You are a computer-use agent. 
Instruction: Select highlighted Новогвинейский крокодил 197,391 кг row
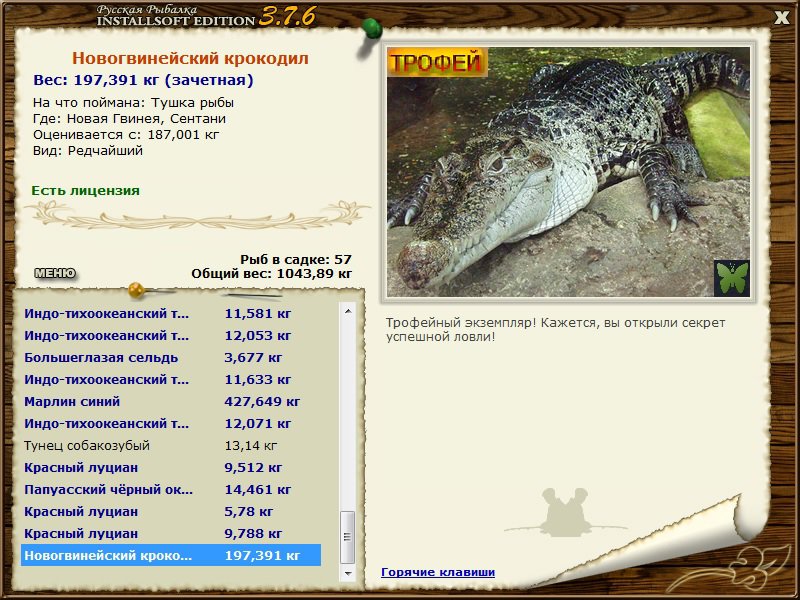tap(171, 555)
